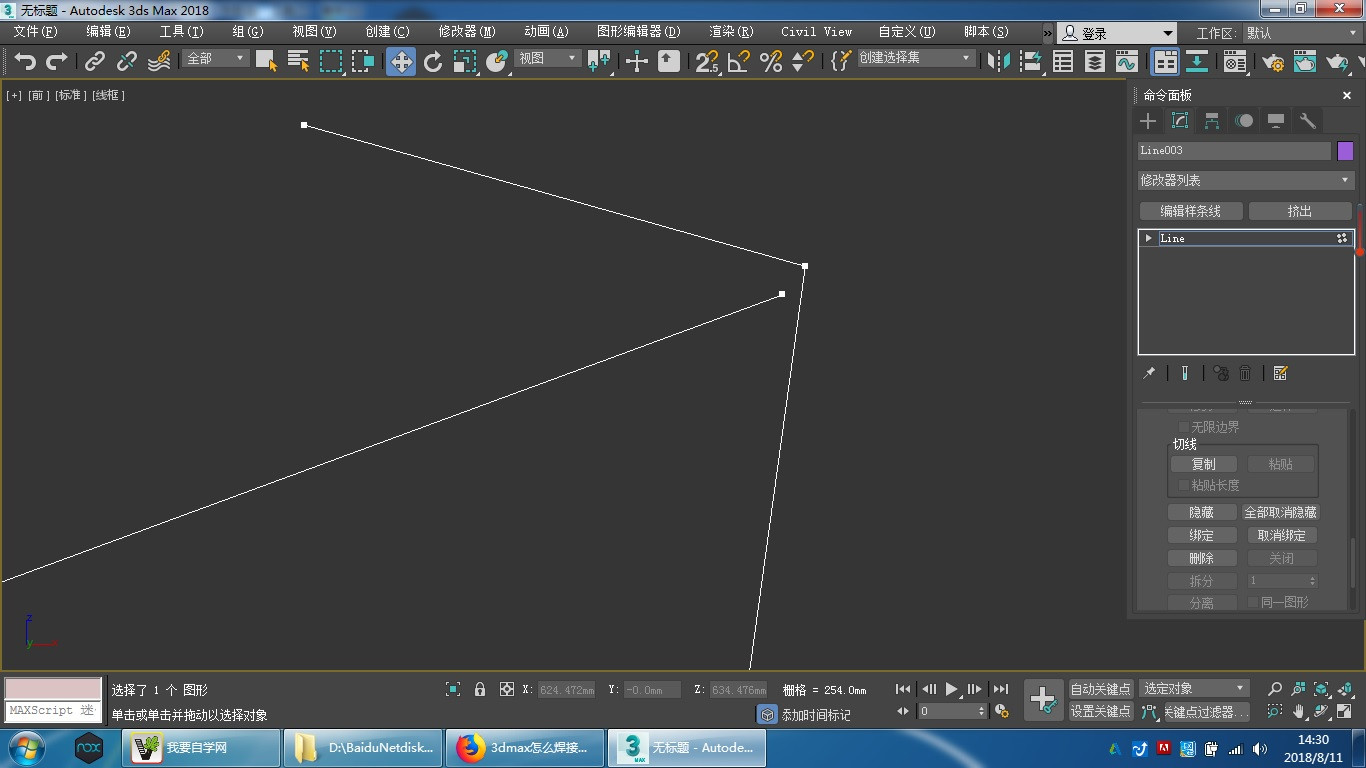Click the Bind to Space Warp icon
1366x768 pixels.
click(x=159, y=62)
